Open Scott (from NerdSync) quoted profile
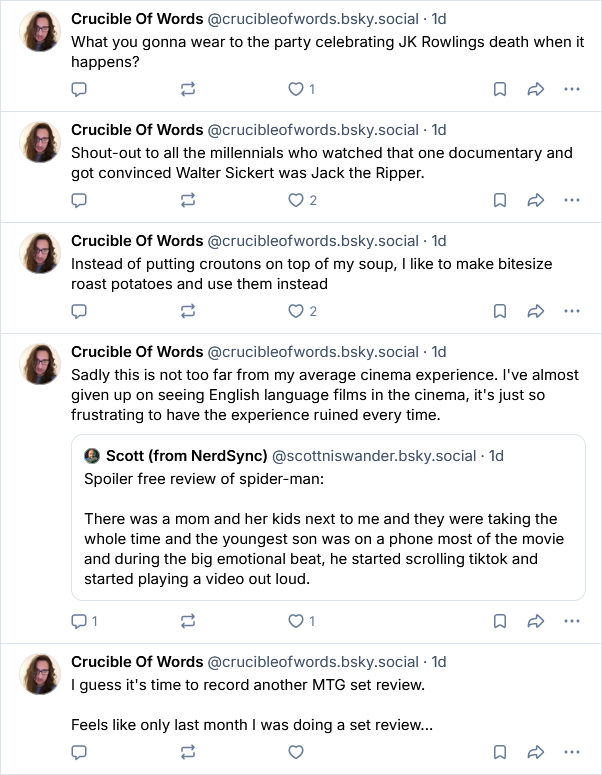This screenshot has width=602, height=775. tap(186, 456)
